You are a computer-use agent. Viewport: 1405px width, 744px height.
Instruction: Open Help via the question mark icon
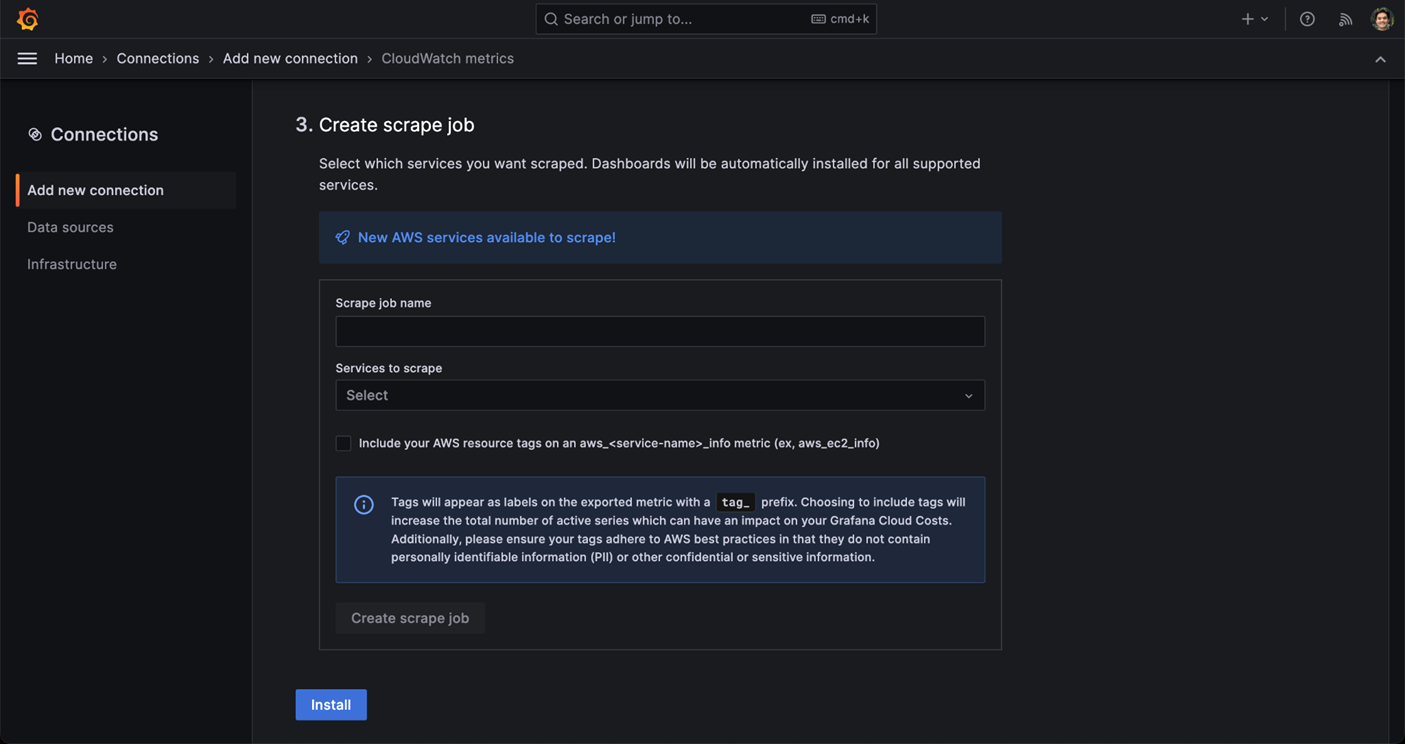(1307, 18)
